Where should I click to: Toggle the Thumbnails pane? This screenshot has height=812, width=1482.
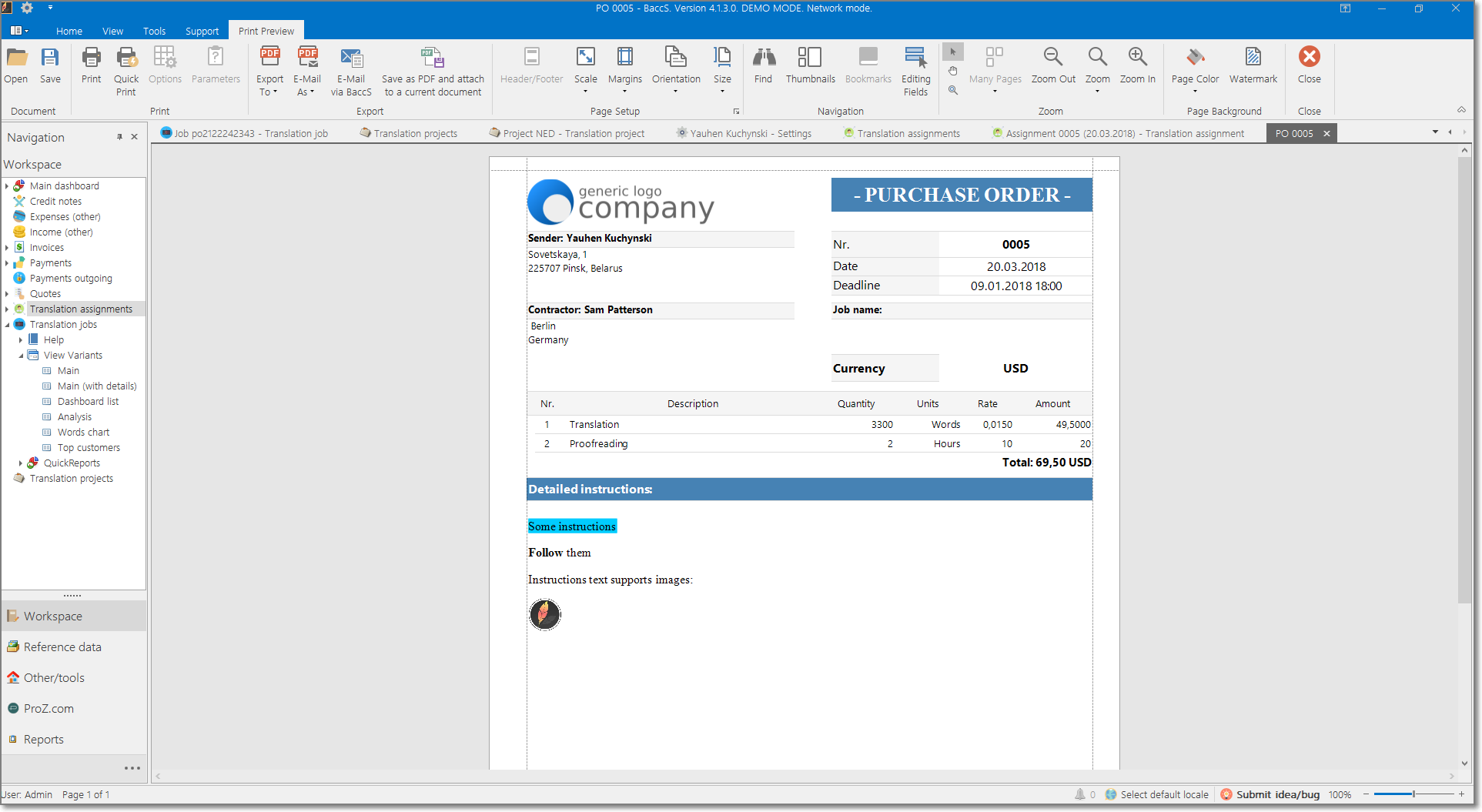coord(810,65)
